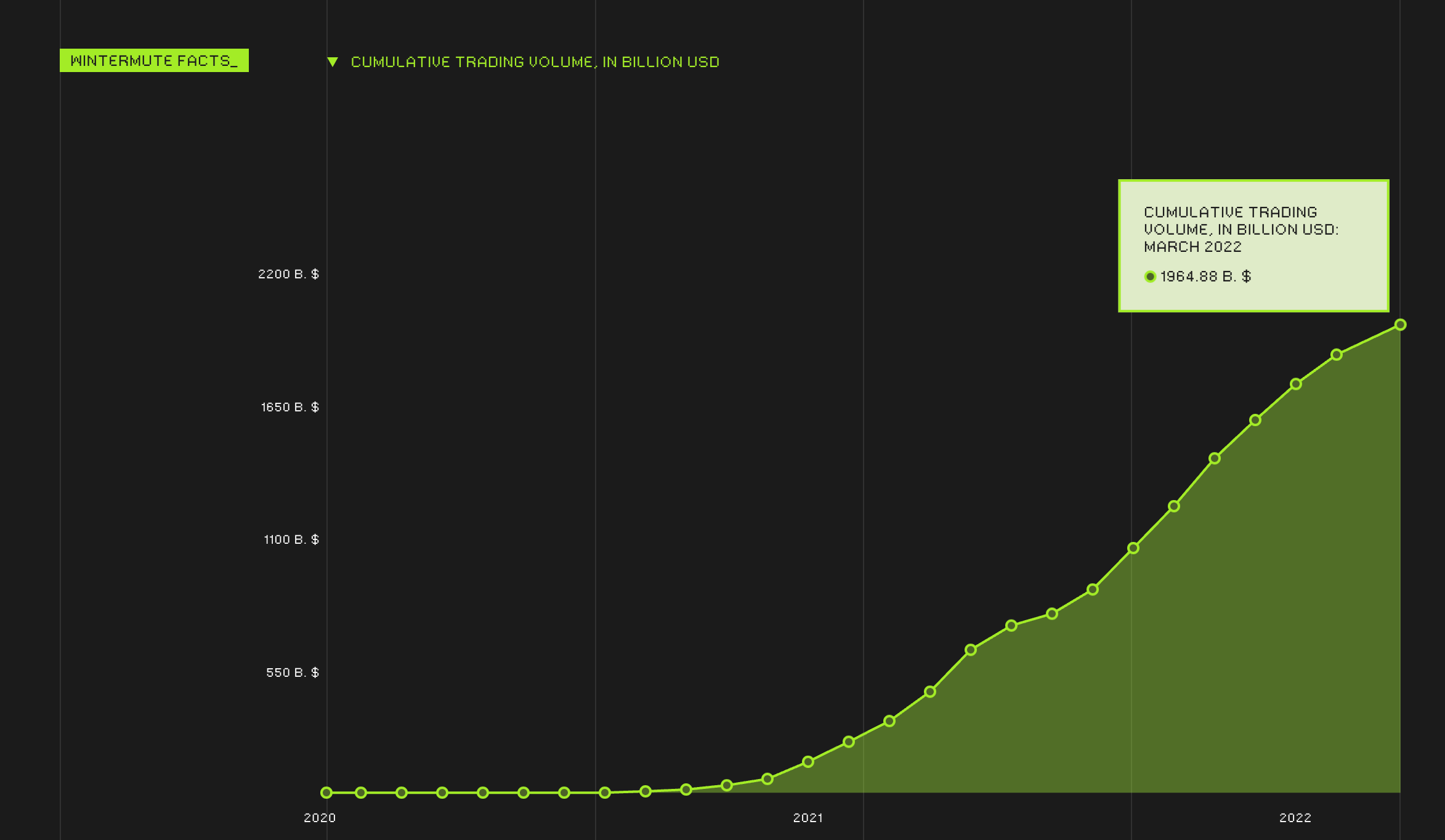Click the green dot inside the tooltip
Screen dimensions: 1445x840
click(x=1150, y=277)
